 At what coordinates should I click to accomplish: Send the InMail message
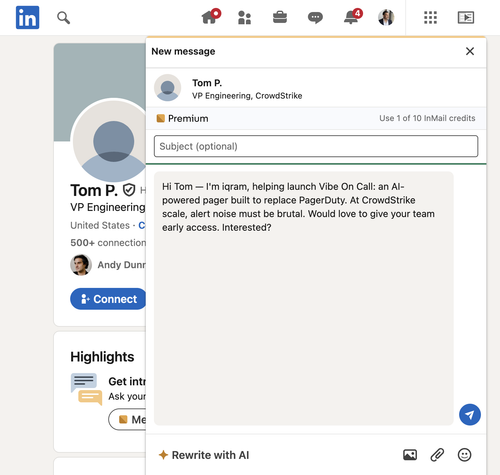[x=470, y=415]
